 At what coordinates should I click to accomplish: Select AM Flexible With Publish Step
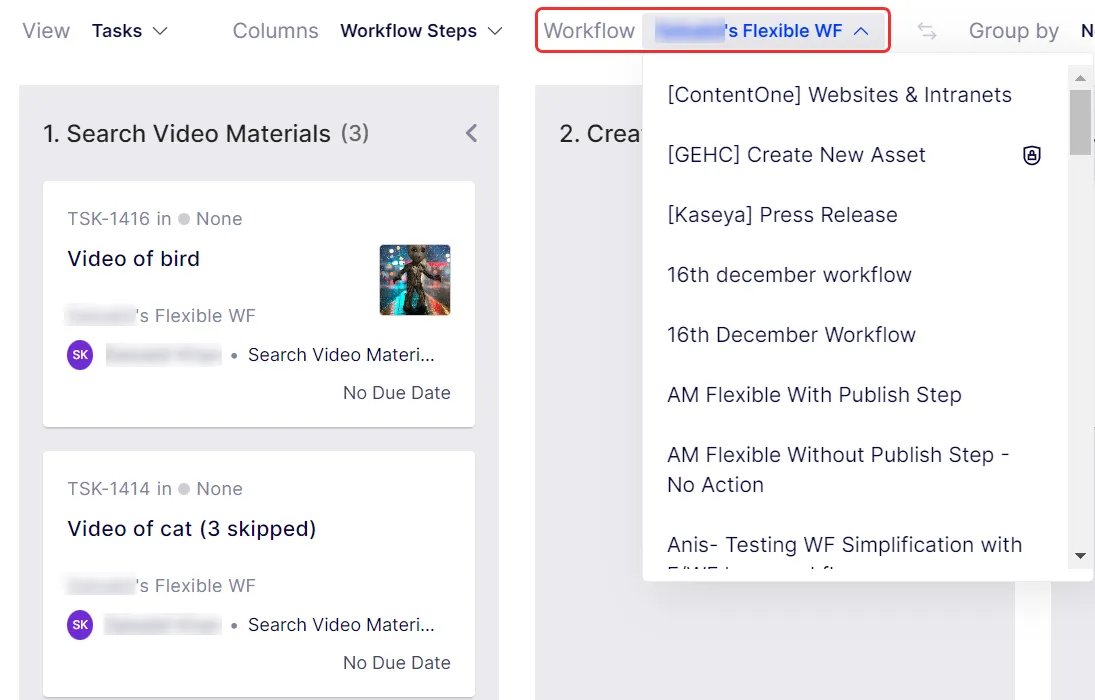(814, 395)
